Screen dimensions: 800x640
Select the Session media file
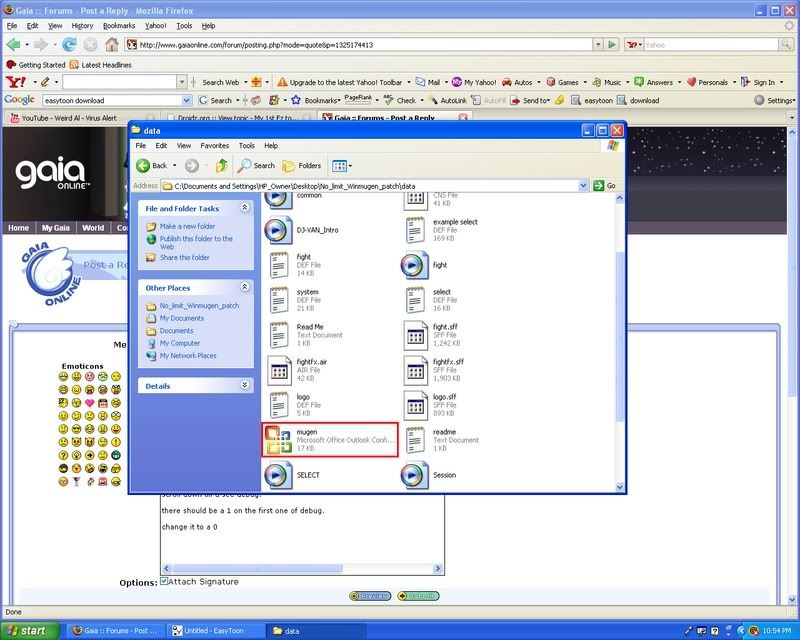coord(429,475)
